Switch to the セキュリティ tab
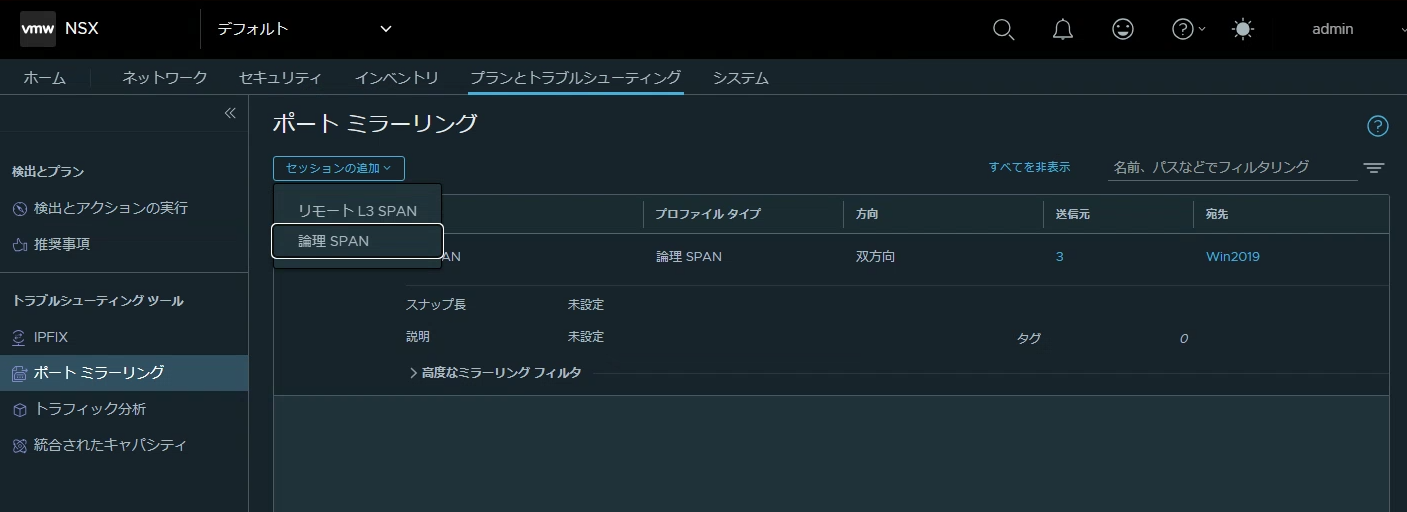 pyautogui.click(x=280, y=78)
